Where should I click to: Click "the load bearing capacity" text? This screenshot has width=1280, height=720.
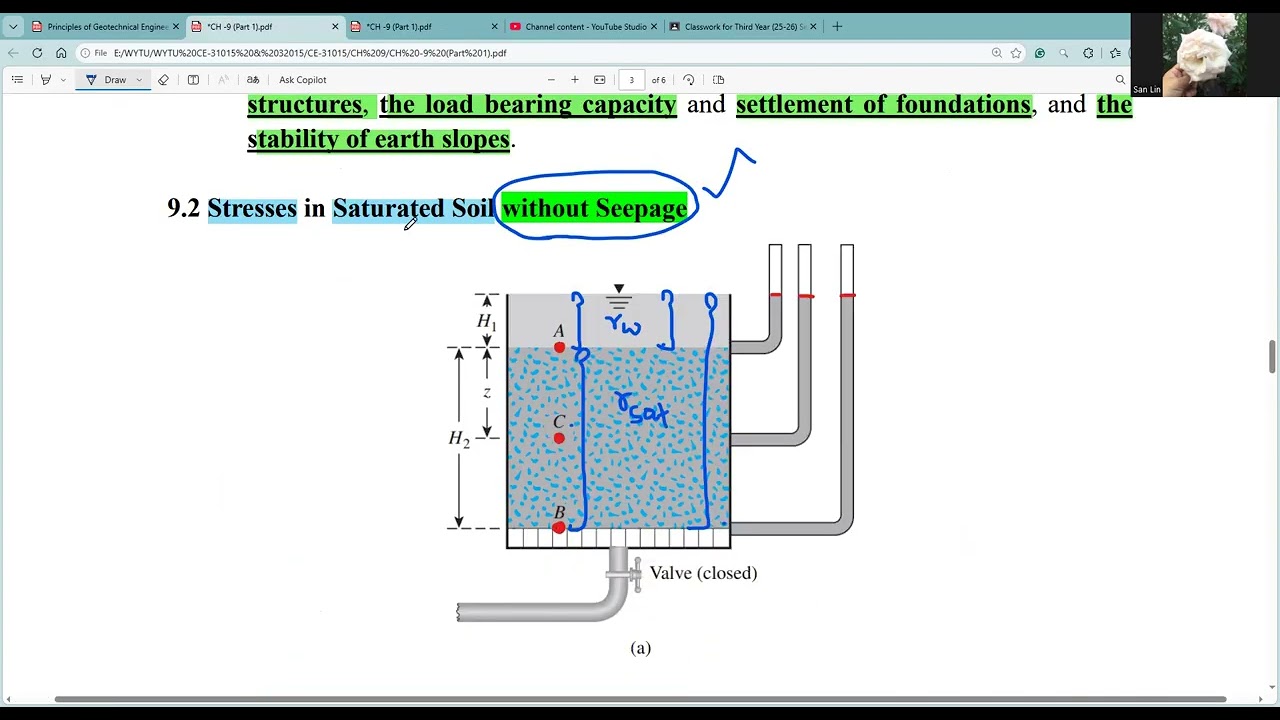coord(528,105)
